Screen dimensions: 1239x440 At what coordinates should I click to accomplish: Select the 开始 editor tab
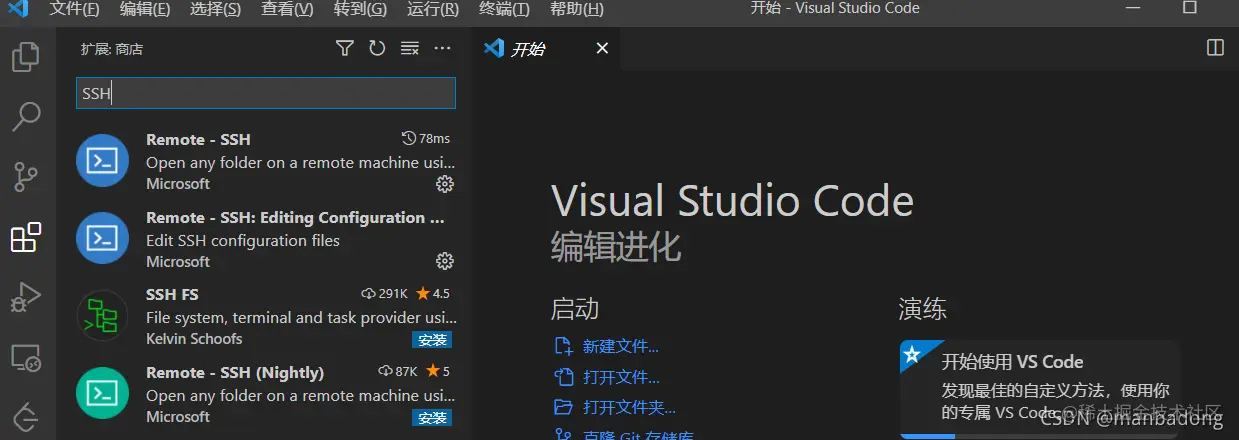click(545, 48)
